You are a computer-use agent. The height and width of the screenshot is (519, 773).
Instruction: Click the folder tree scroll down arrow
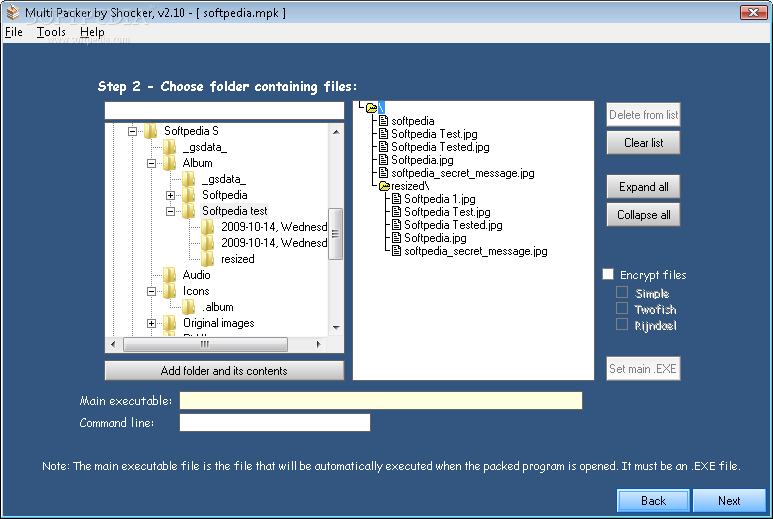[336, 327]
